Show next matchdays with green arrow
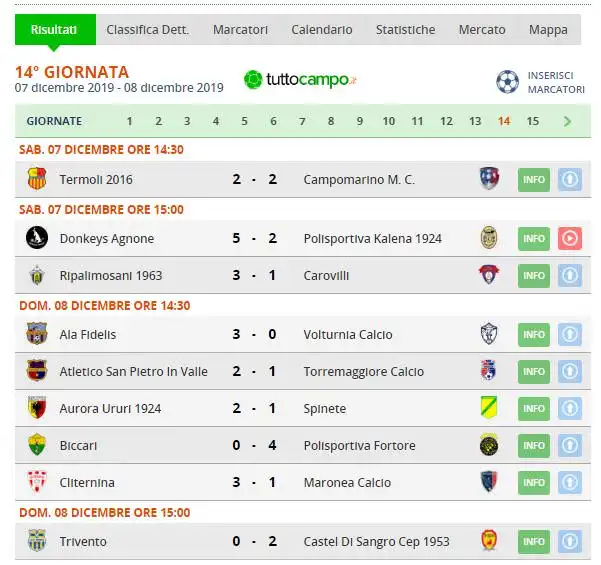Image resolution: width=601 pixels, height=565 pixels. (x=568, y=122)
